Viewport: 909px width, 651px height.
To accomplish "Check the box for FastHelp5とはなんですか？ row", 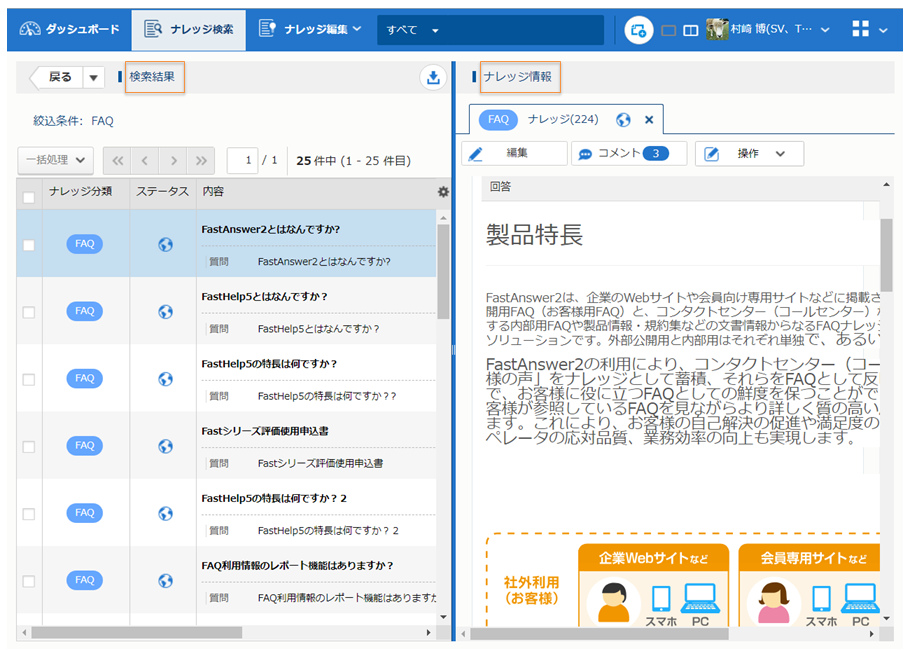I will (28, 312).
